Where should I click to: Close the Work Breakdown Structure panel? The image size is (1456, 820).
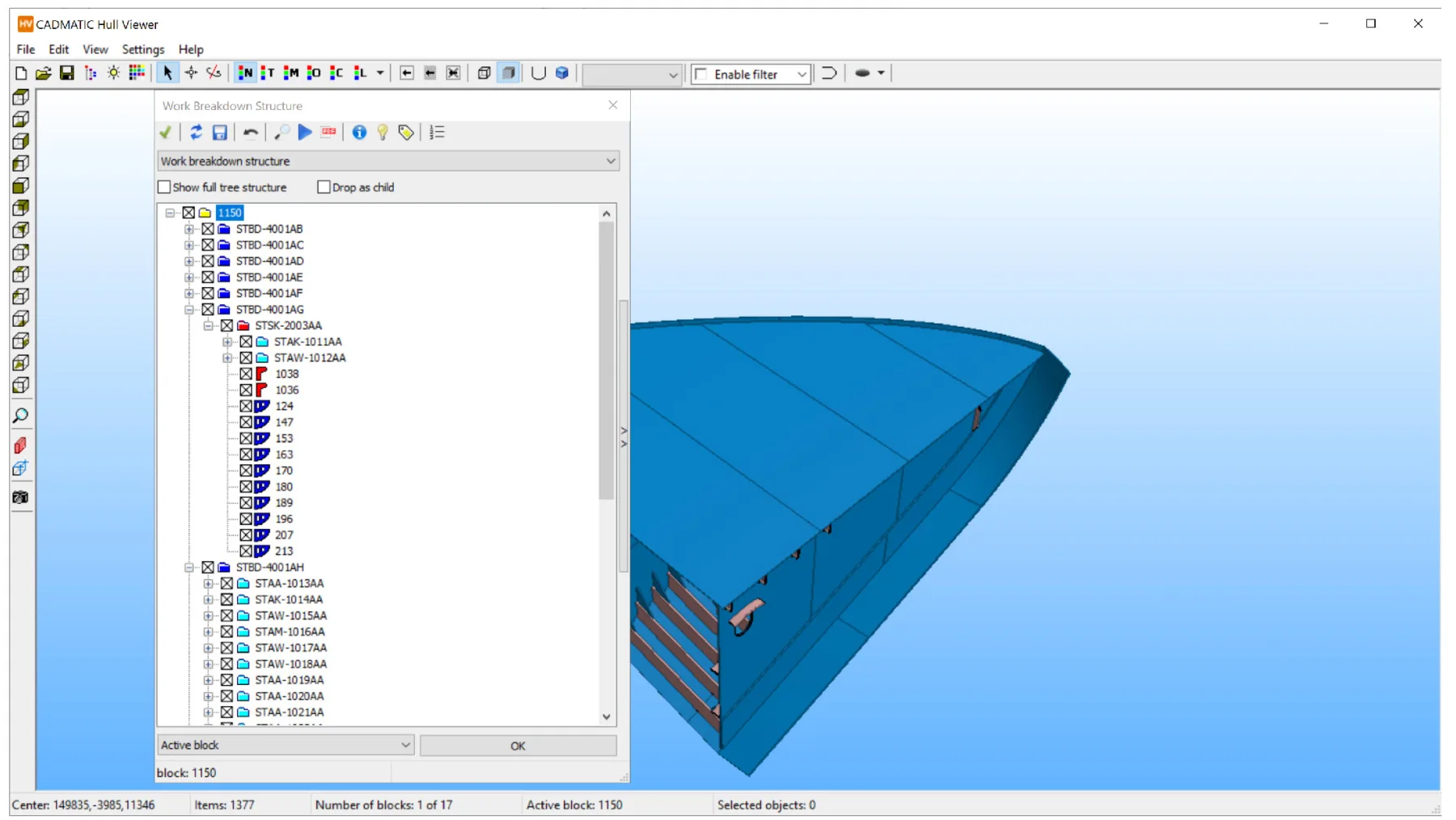(x=613, y=105)
